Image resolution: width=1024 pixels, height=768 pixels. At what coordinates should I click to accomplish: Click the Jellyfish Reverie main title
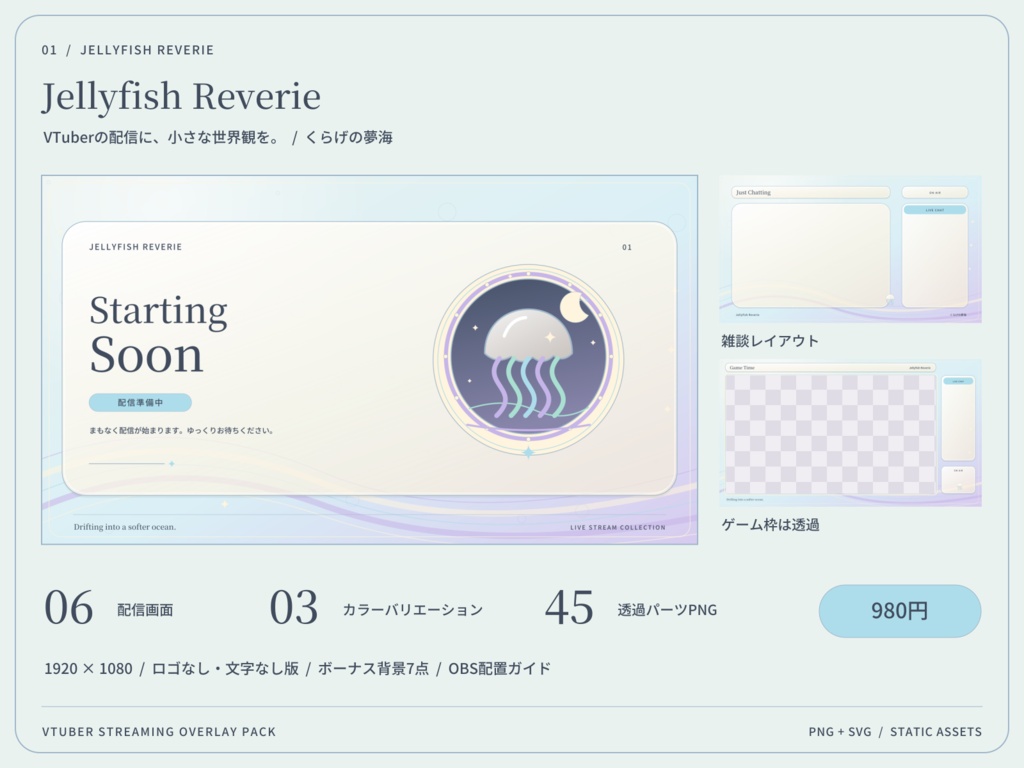[181, 96]
